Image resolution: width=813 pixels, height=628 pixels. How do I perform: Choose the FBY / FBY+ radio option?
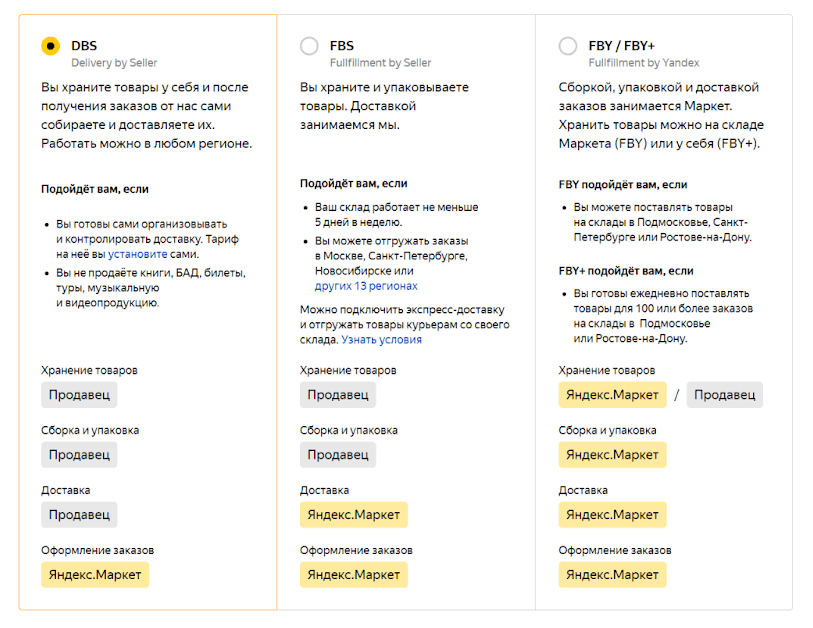tap(568, 46)
